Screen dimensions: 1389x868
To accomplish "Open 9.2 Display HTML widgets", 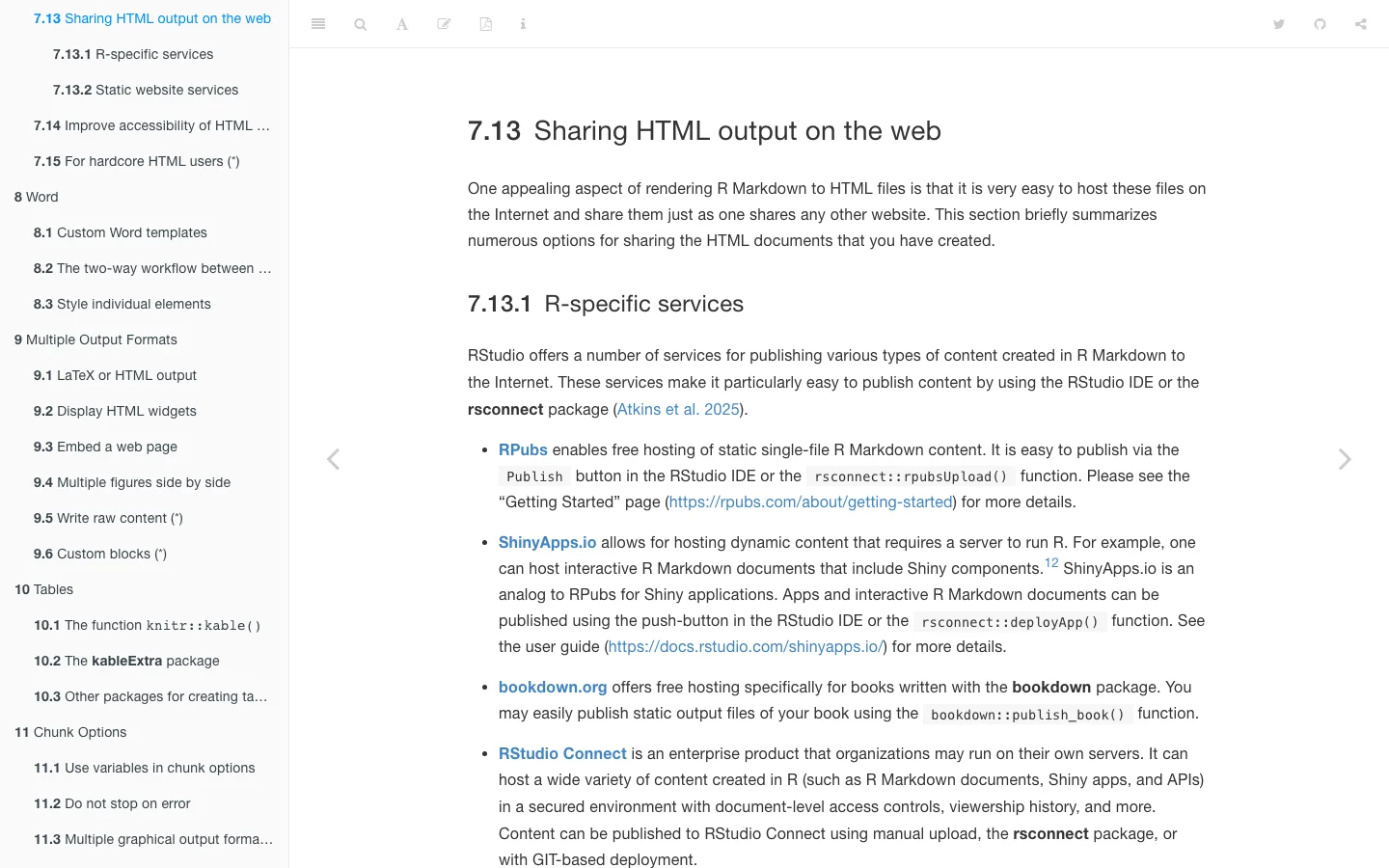I will pos(115,411).
